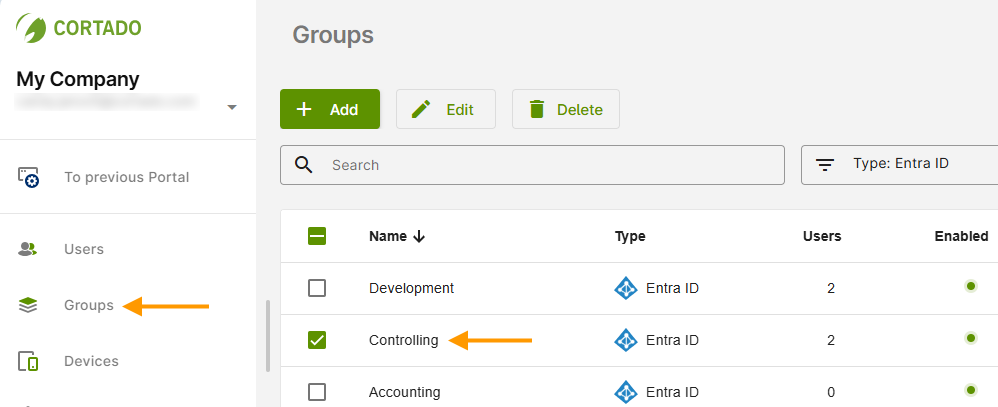Check the Accounting row checkbox

[317, 392]
